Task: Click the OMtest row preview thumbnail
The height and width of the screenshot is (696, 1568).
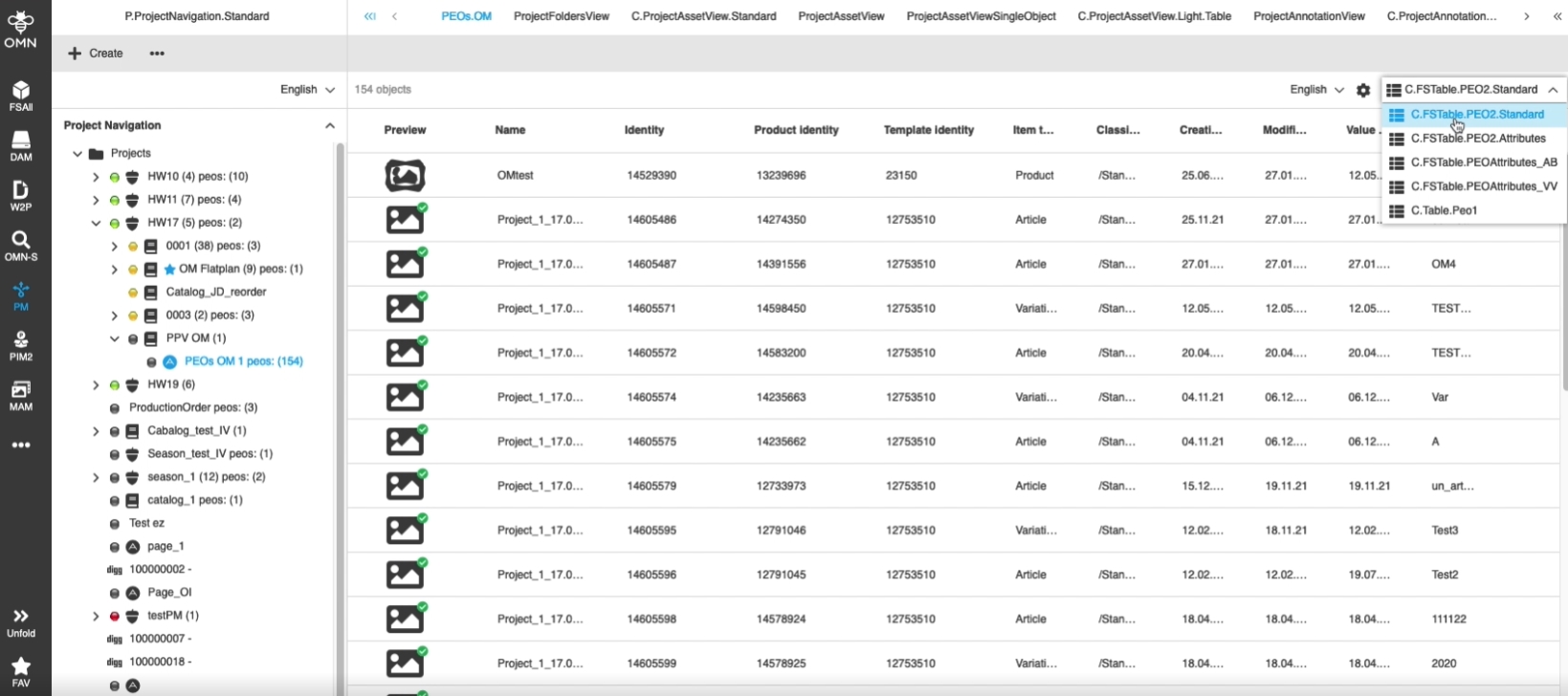Action: (405, 176)
